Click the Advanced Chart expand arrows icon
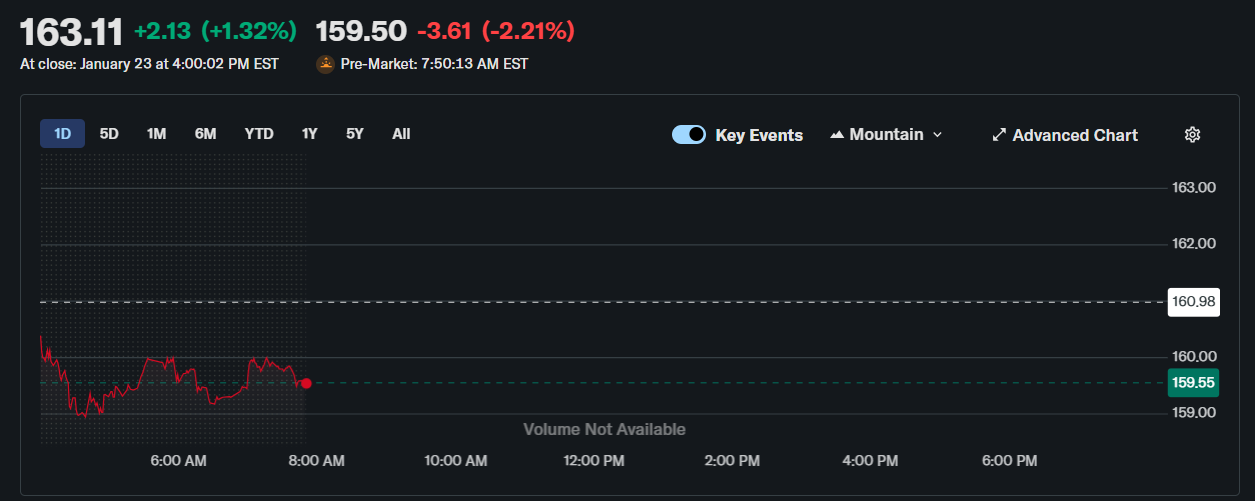 pyautogui.click(x=998, y=135)
